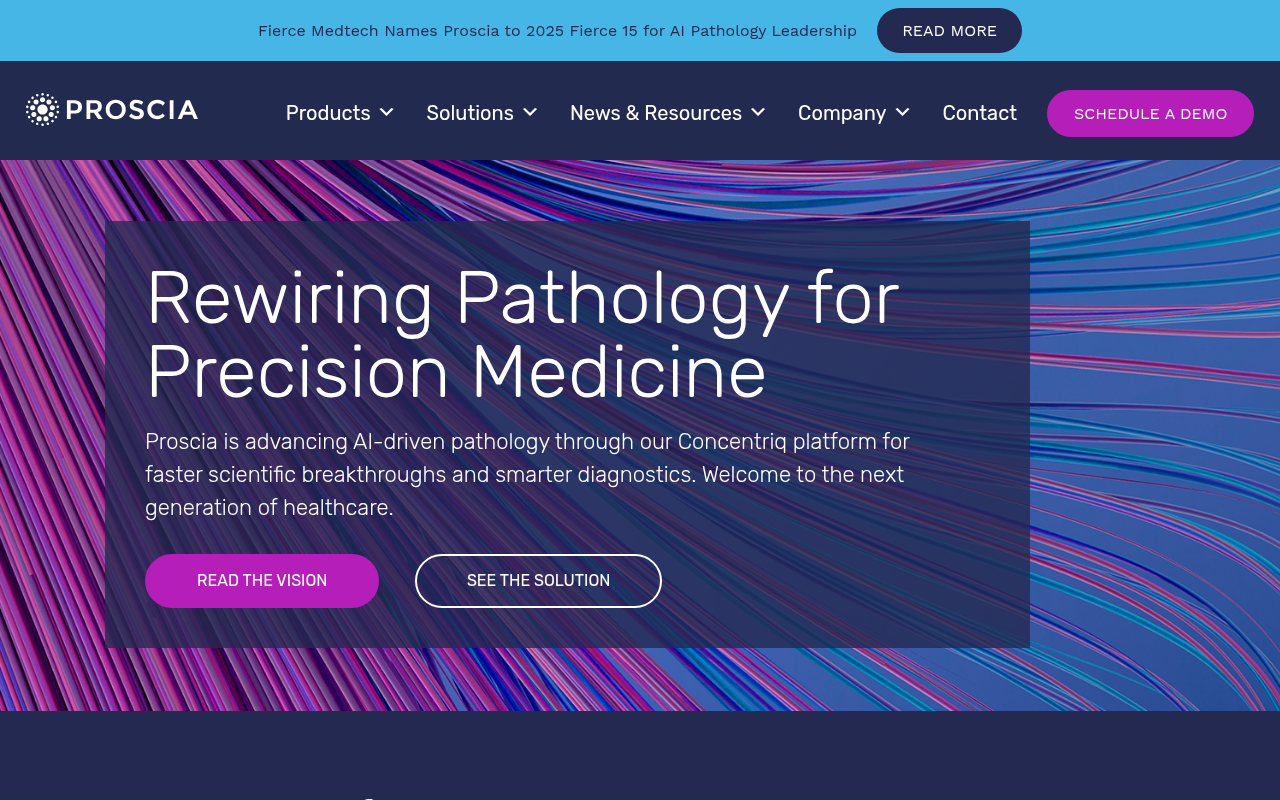Click the hero description paragraph text
Image resolution: width=1280 pixels, height=800 pixels.
tap(527, 474)
